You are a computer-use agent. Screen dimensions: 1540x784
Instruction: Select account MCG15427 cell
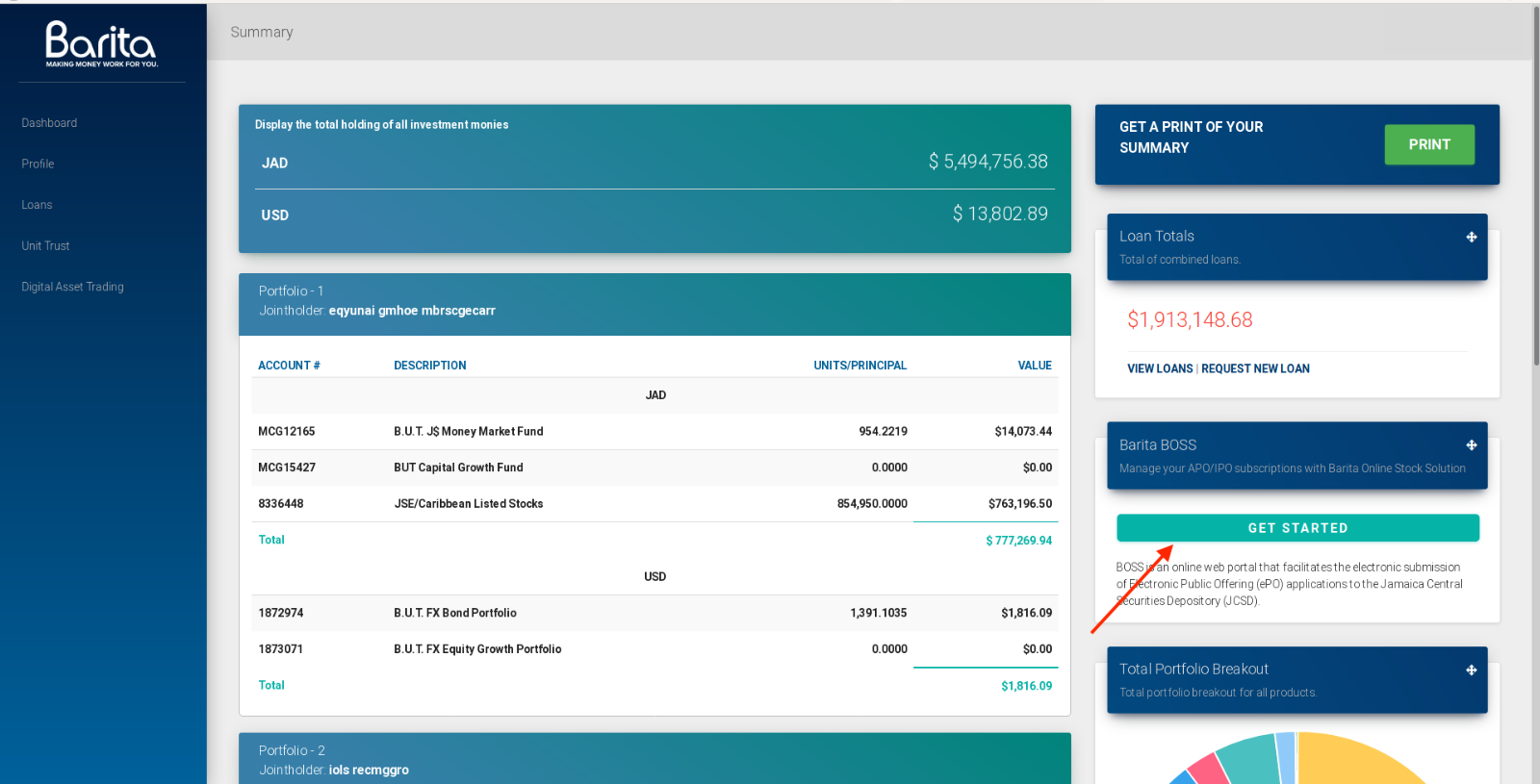coord(287,468)
